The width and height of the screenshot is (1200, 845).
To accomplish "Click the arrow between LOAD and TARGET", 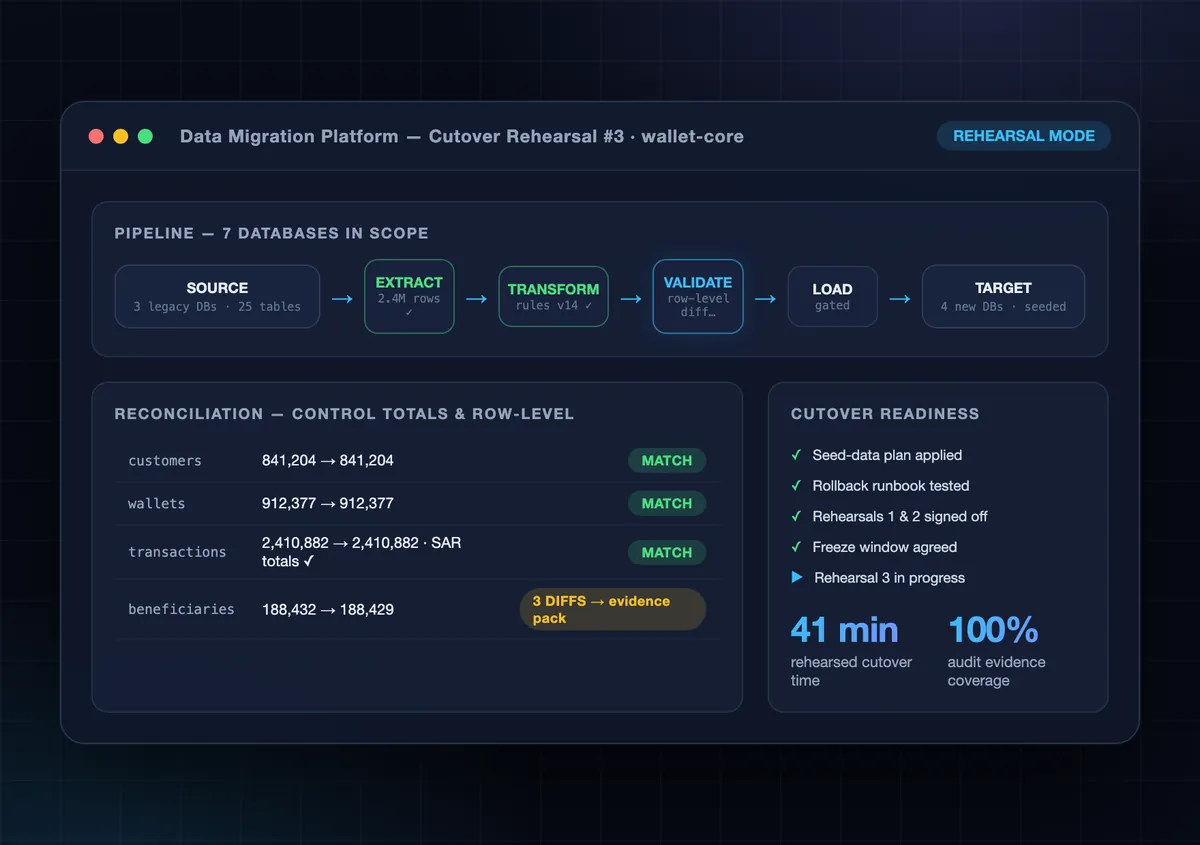I will tap(900, 297).
